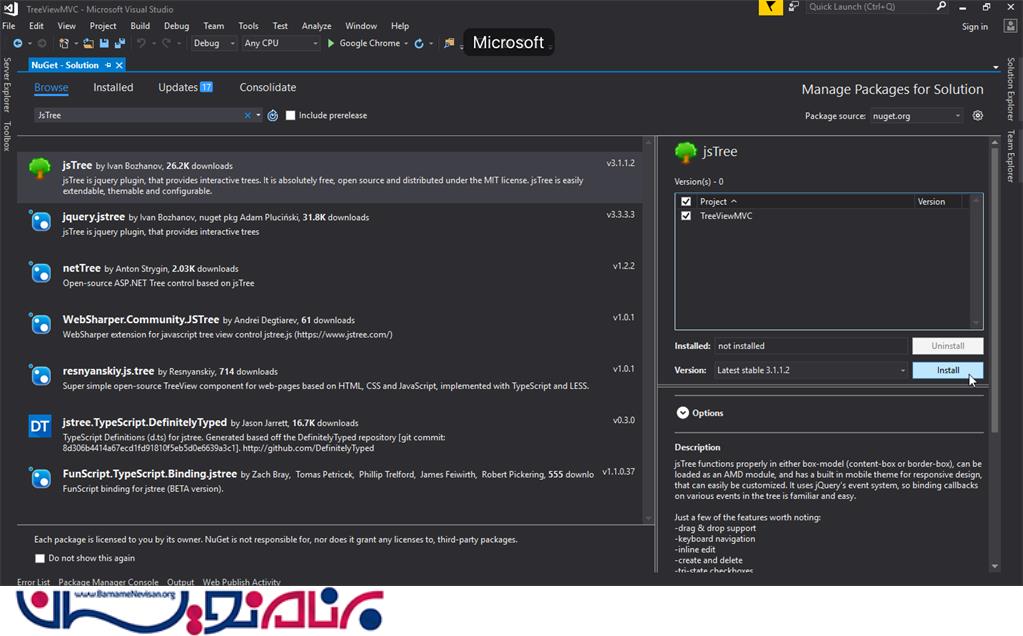Open the Package Manager Console tab
The image size is (1023, 636).
(x=108, y=581)
